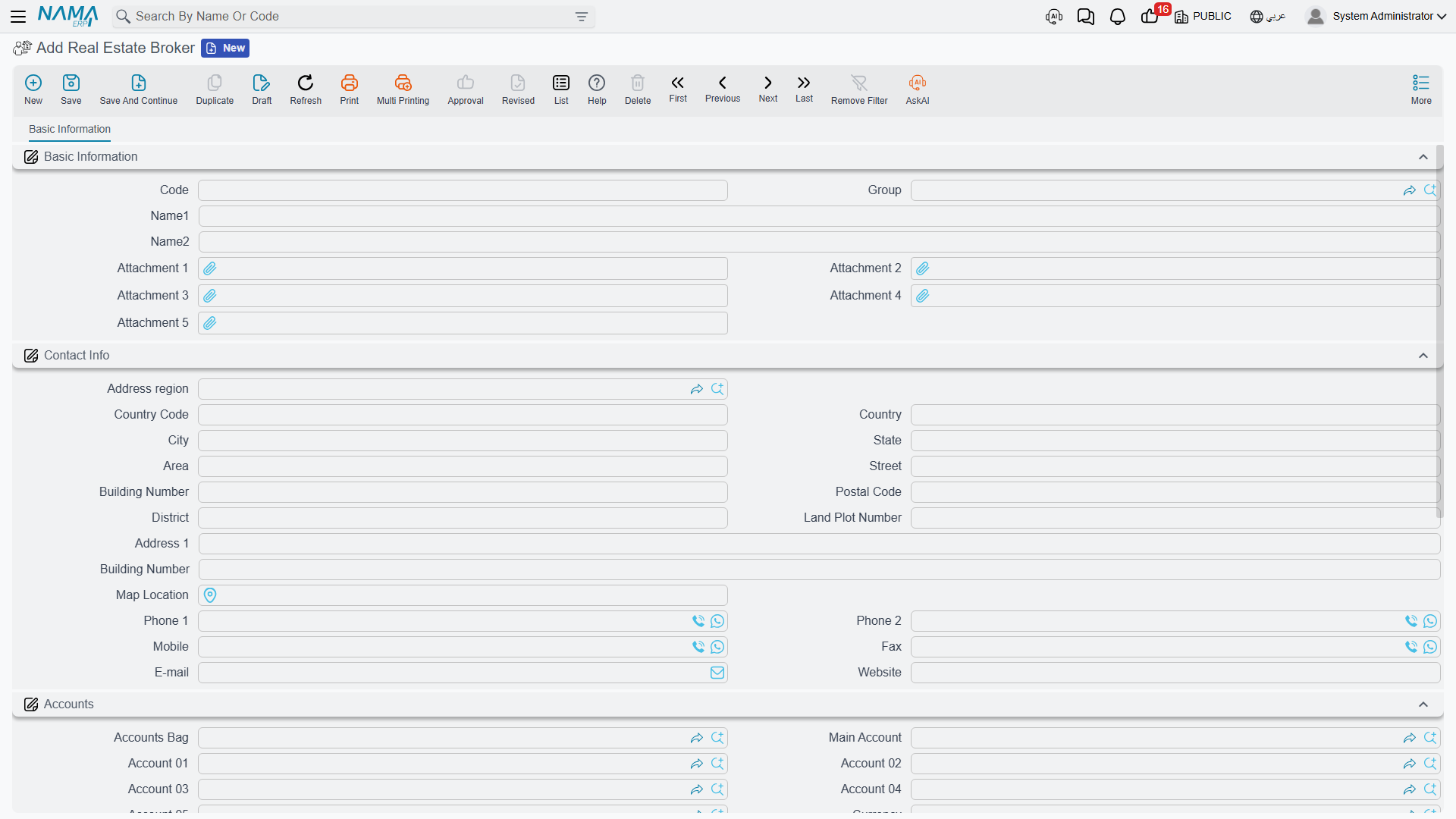
Task: Click PUBLIC company selector
Action: click(x=1203, y=16)
